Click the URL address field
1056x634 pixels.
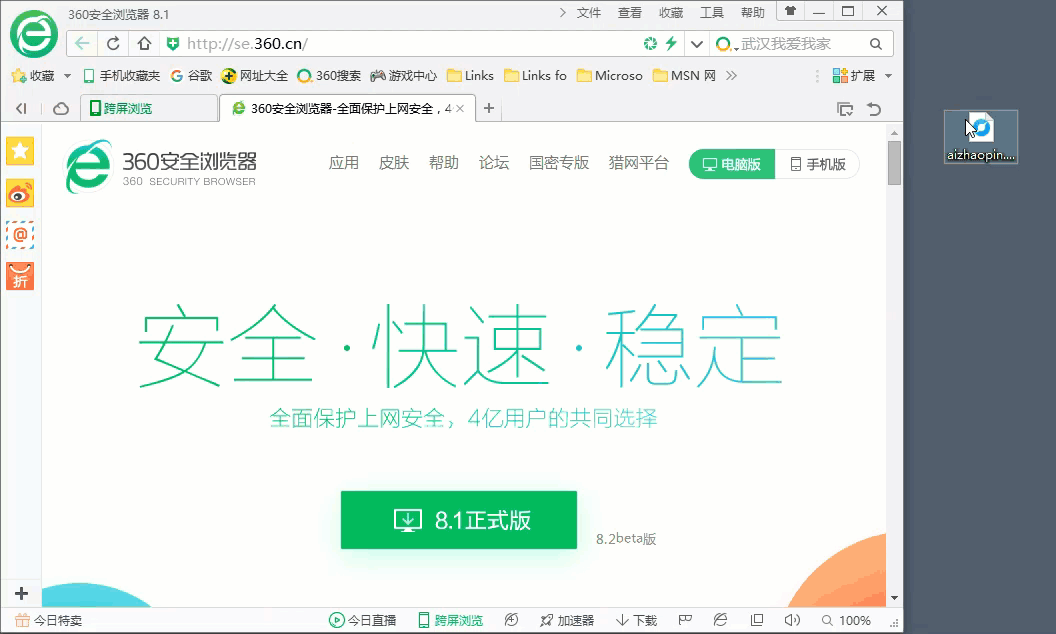coord(411,44)
